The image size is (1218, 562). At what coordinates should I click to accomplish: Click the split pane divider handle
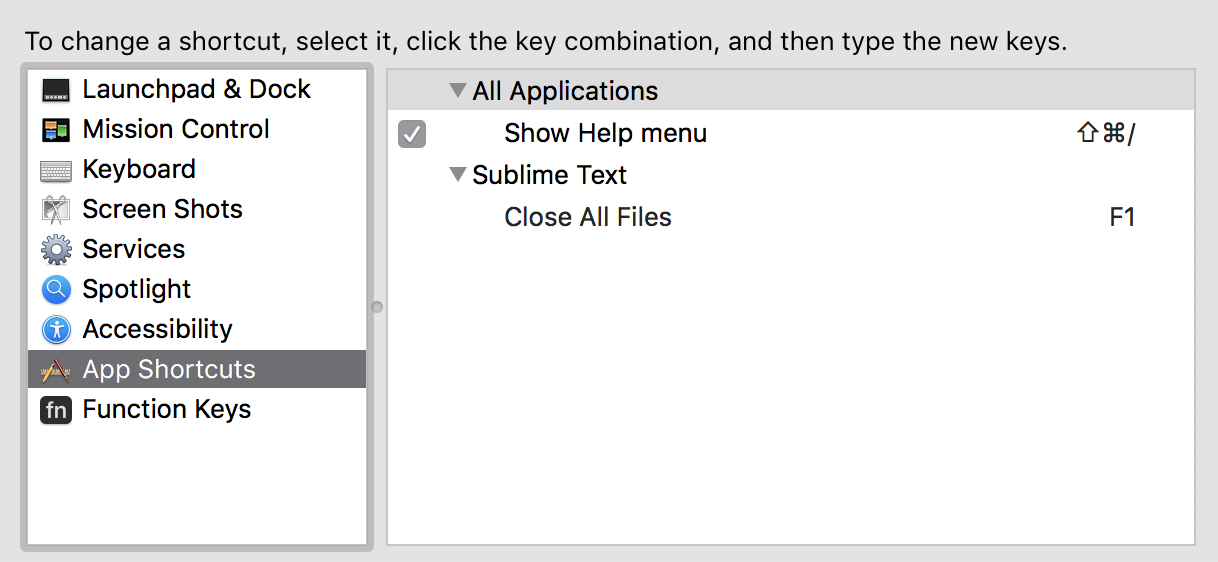click(377, 307)
